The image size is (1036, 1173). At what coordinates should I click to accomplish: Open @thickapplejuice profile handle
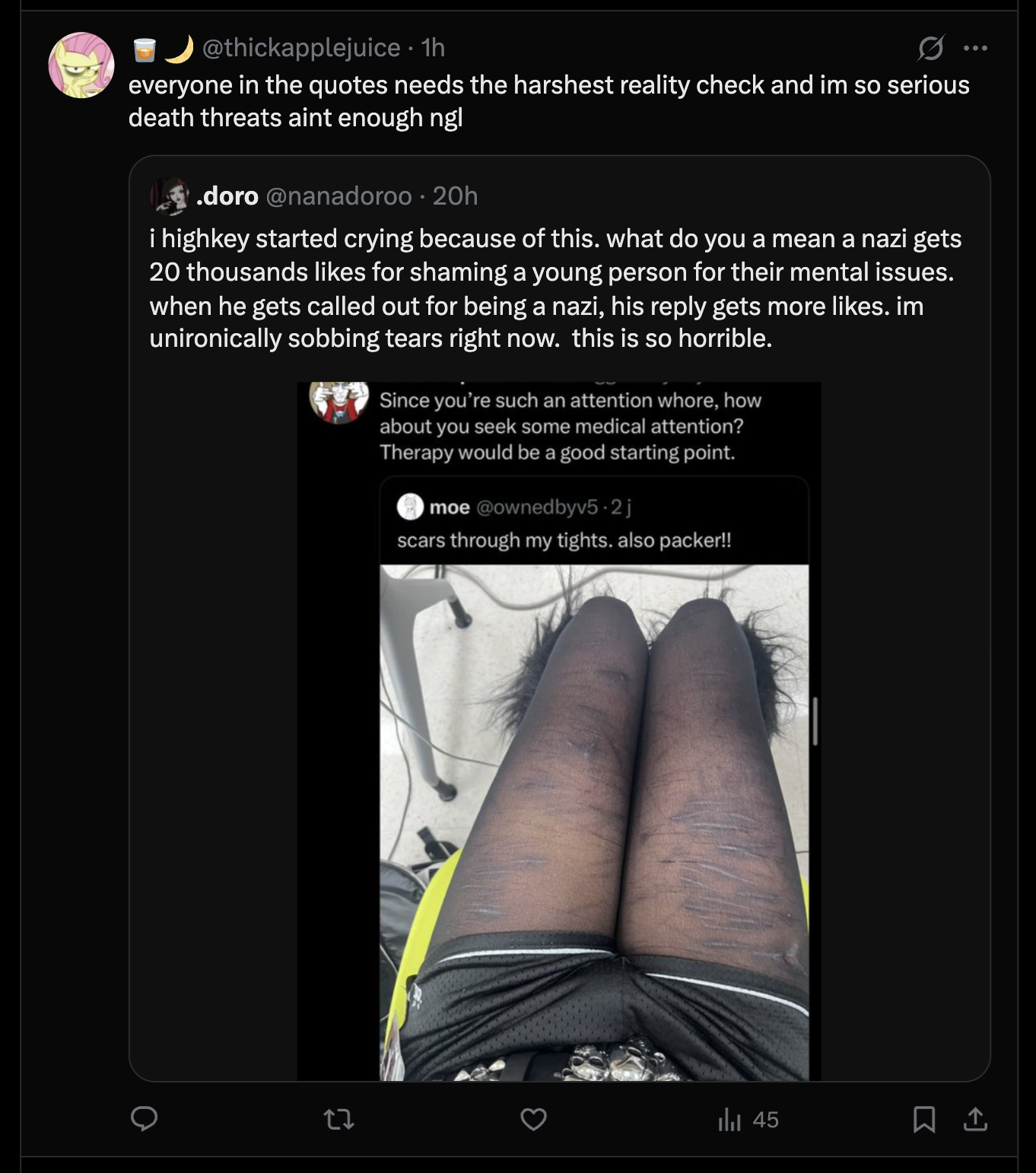coord(301,47)
